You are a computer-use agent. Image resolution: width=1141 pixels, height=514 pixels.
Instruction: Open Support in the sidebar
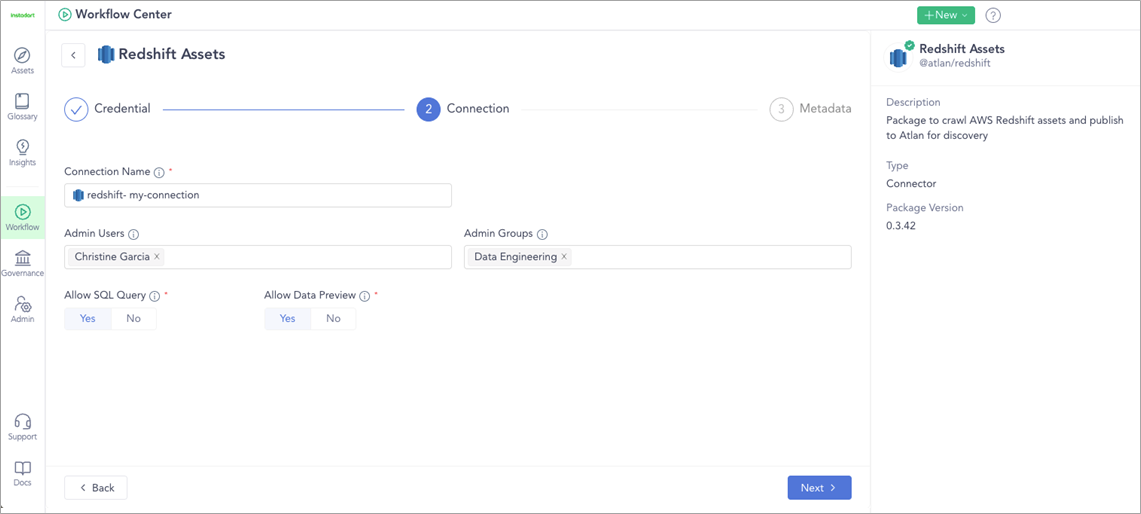(x=23, y=427)
